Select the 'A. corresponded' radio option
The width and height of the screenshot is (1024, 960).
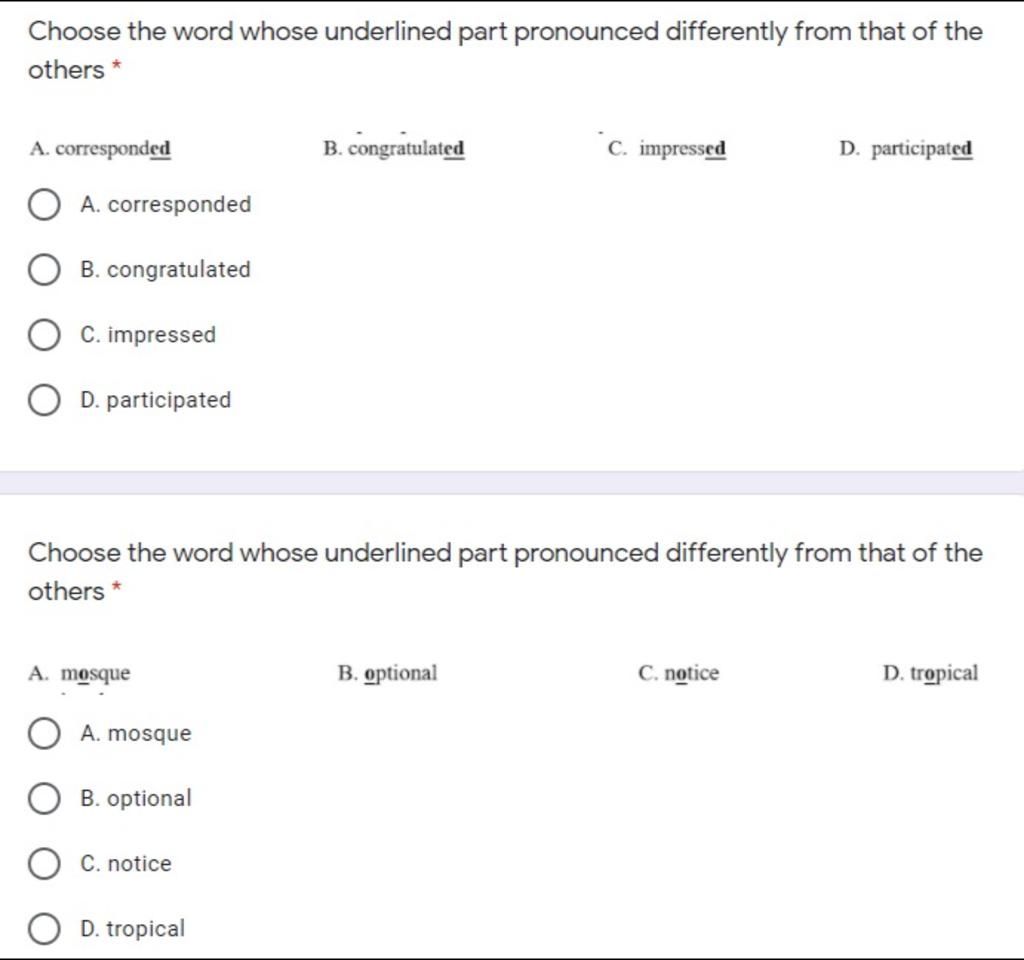[x=44, y=204]
